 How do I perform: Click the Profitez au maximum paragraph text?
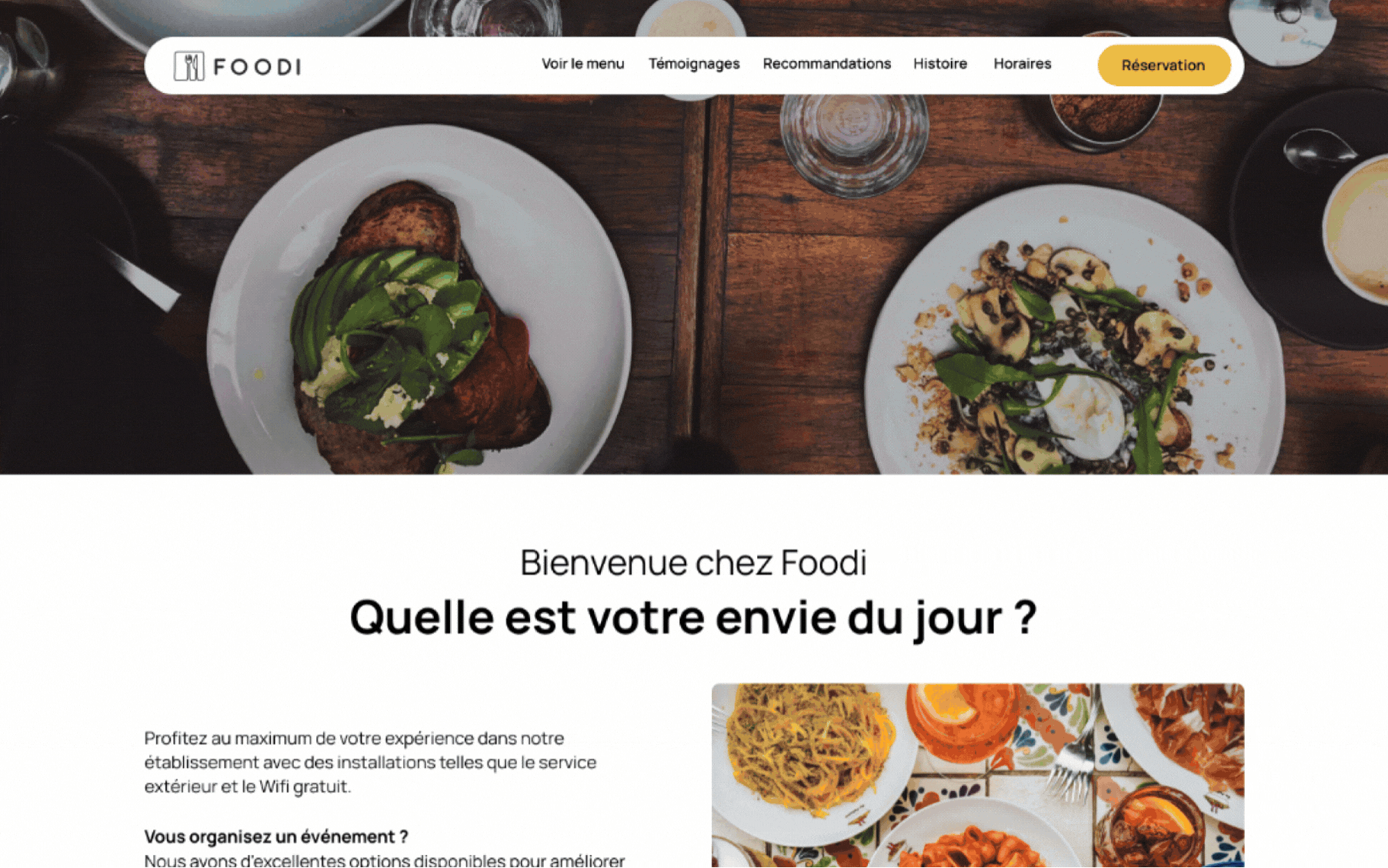(370, 762)
